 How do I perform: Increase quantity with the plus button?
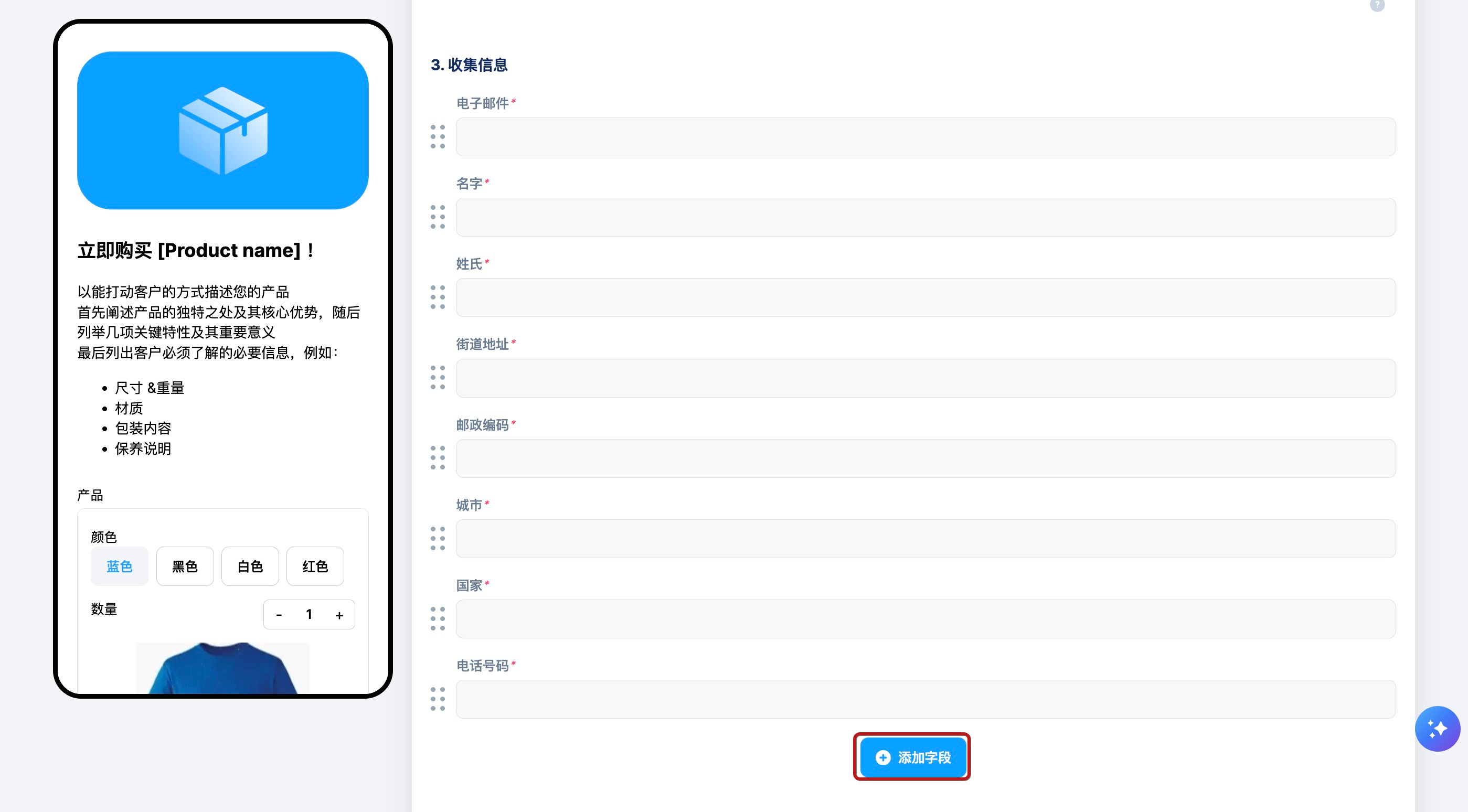coord(339,615)
